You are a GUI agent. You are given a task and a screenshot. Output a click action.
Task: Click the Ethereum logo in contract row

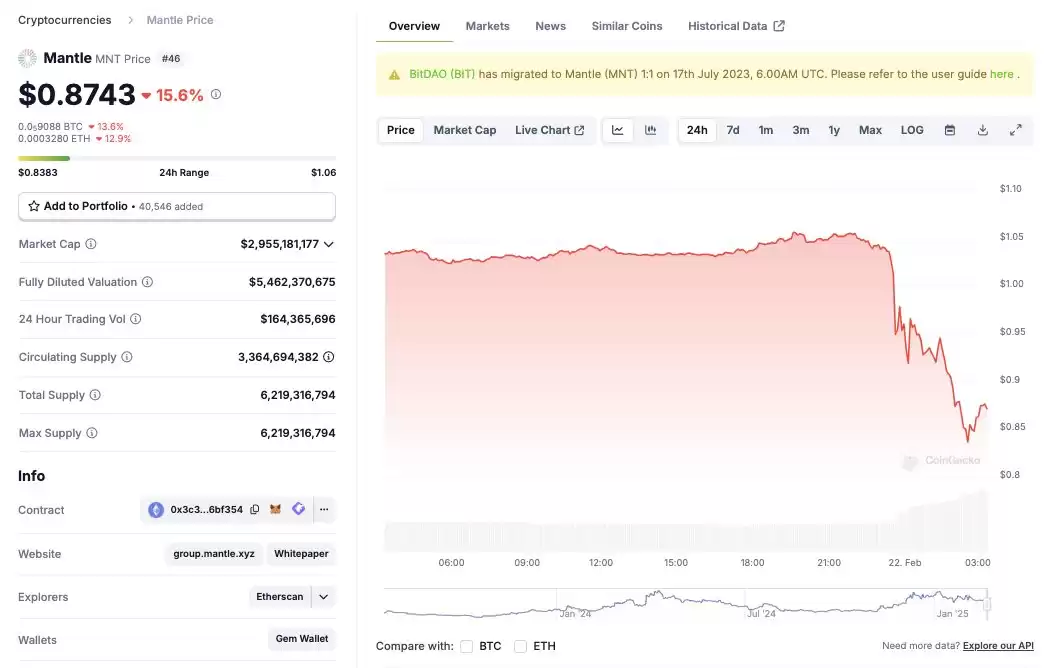click(156, 510)
